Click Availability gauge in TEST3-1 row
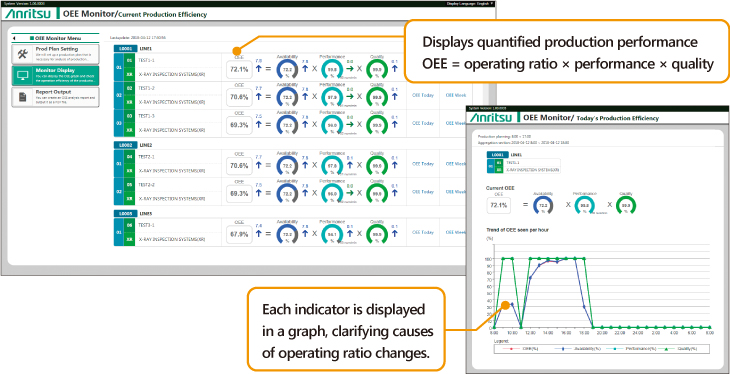This screenshot has width=730, height=374. point(287,233)
